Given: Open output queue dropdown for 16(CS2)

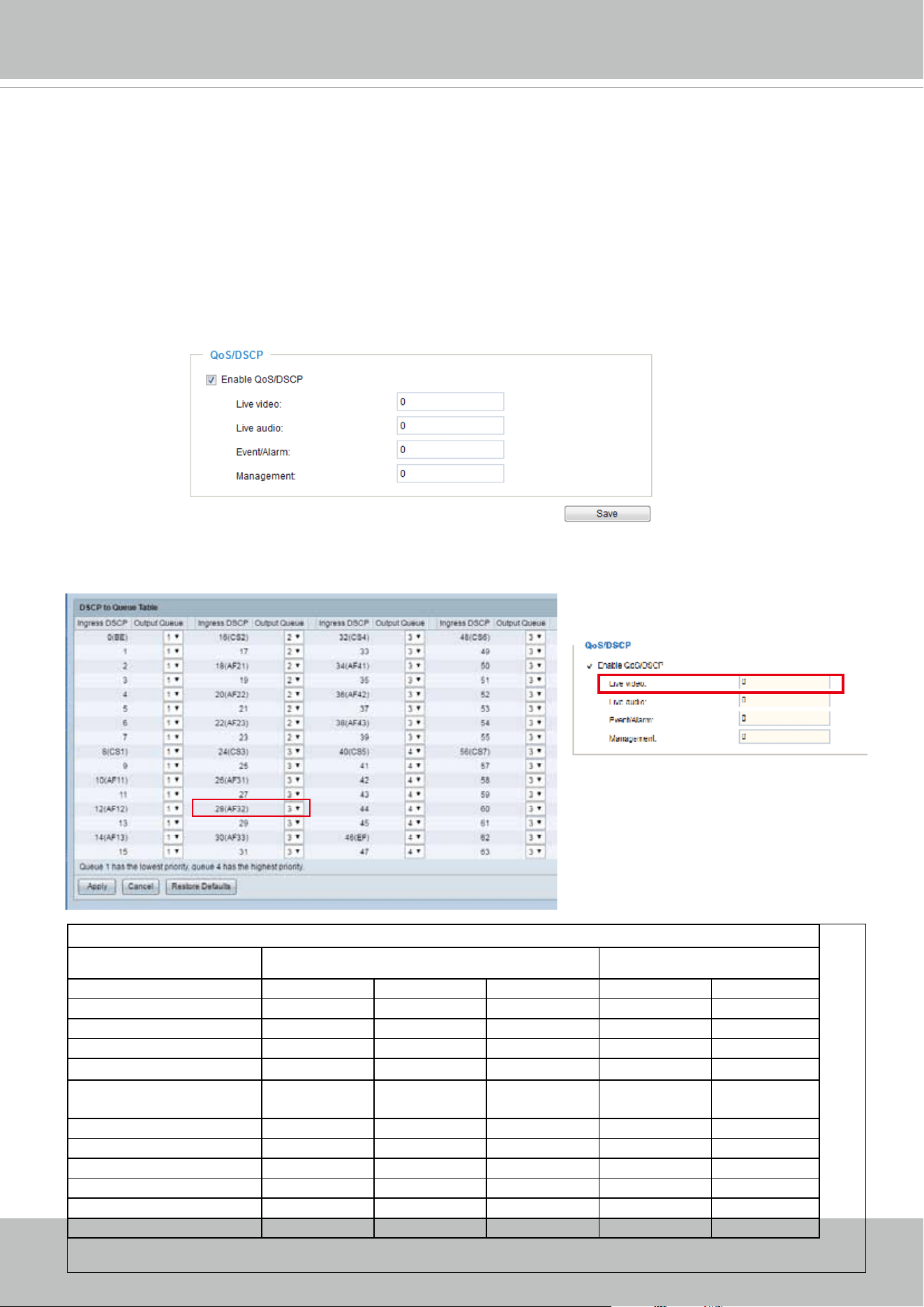Looking at the screenshot, I should [294, 637].
